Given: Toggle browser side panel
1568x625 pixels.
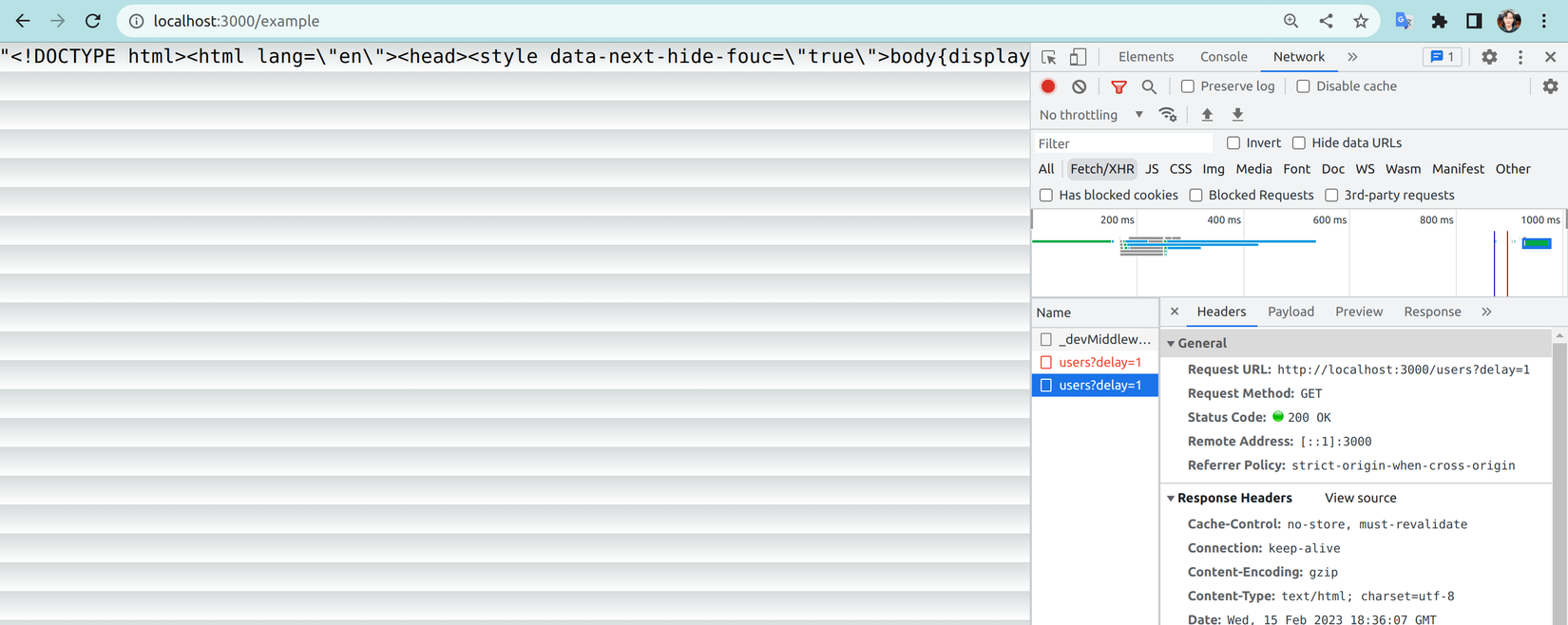Looking at the screenshot, I should pos(1474,21).
